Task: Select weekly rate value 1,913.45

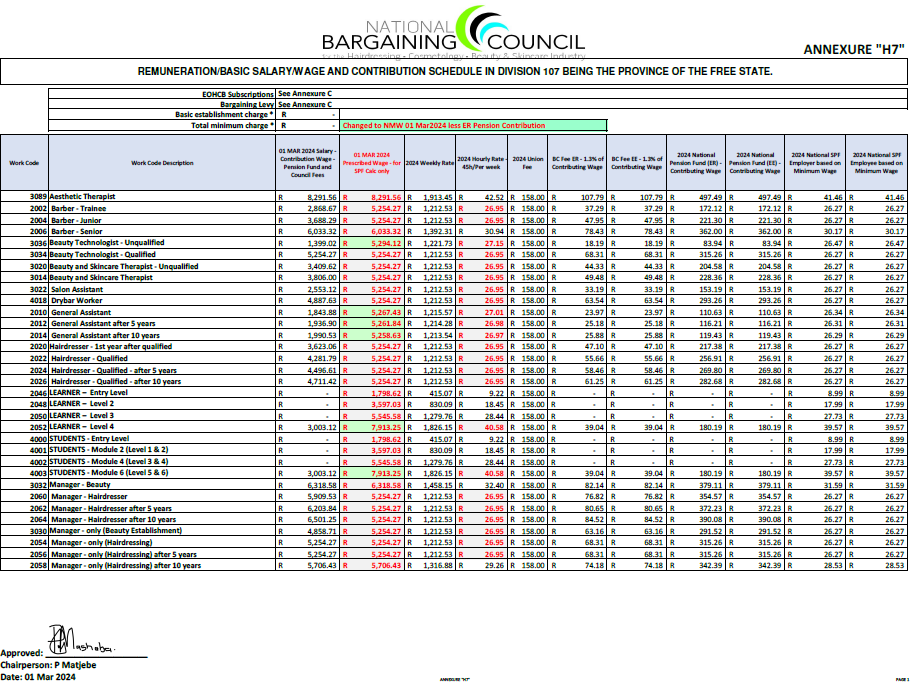Action: click(x=437, y=197)
